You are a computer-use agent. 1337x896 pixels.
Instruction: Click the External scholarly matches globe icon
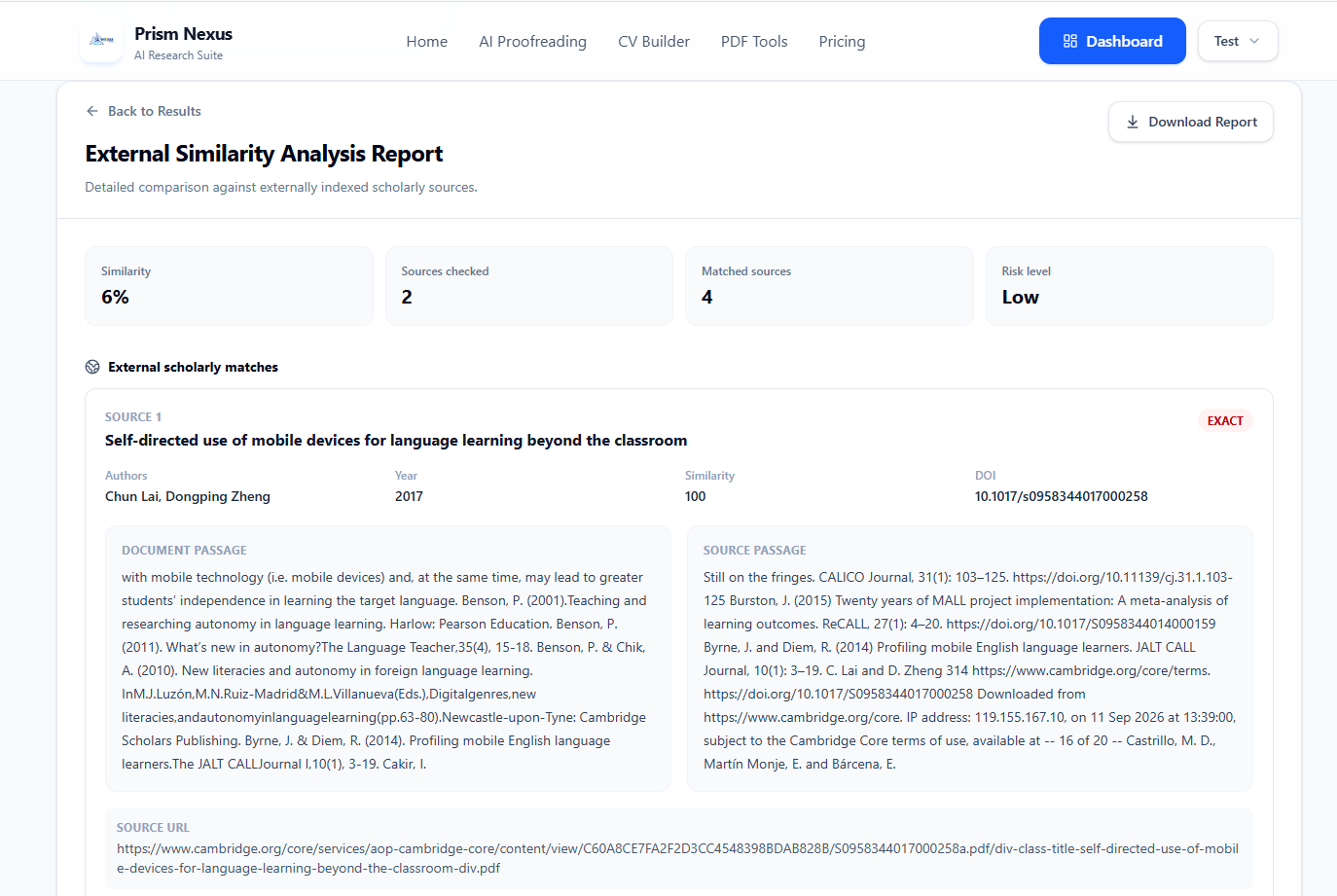click(x=92, y=367)
